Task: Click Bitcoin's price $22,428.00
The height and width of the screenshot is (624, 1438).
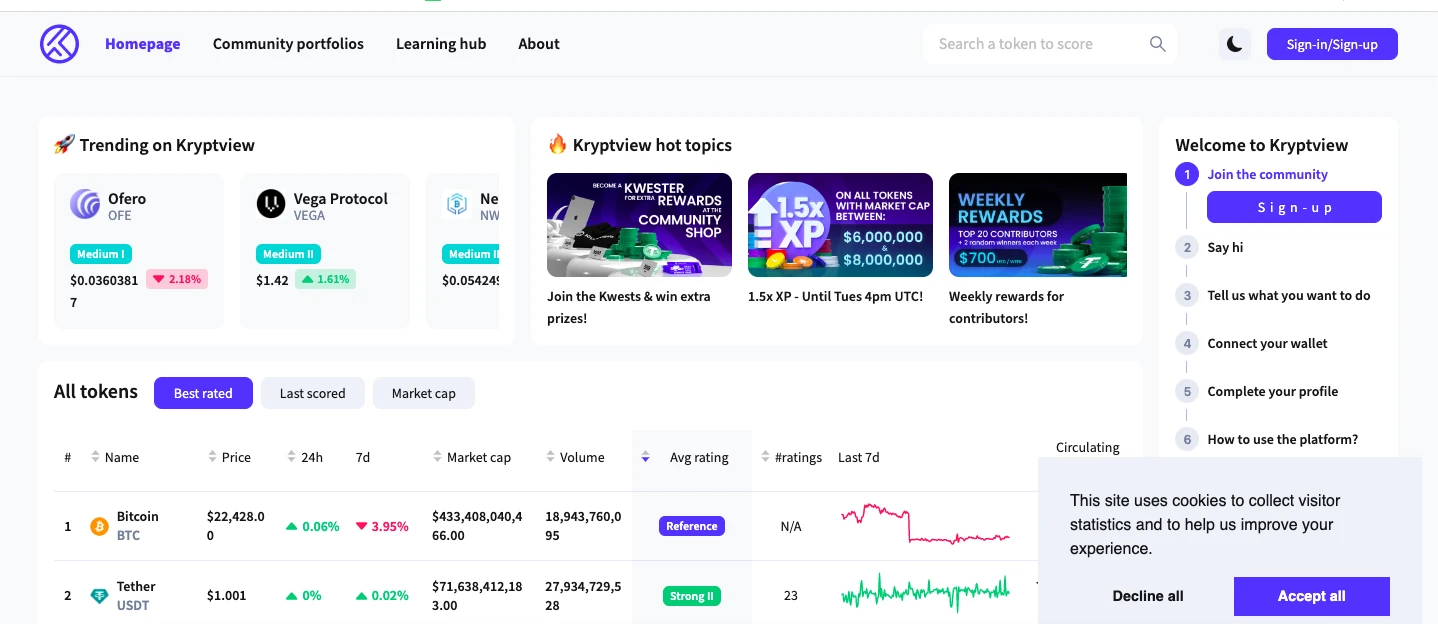Action: (x=236, y=526)
